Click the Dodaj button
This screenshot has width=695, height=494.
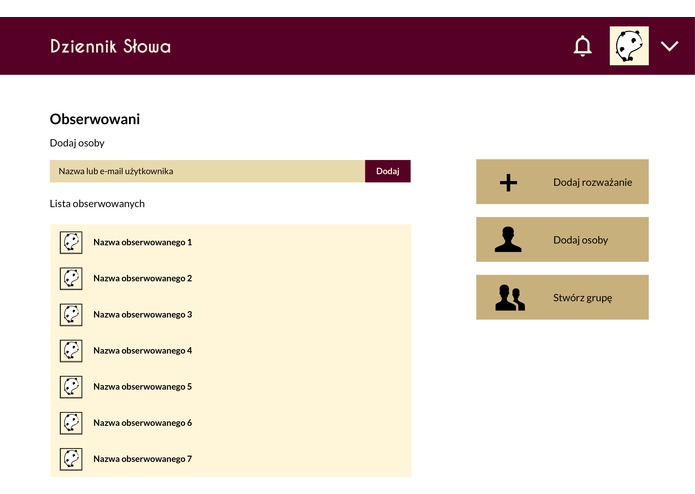coord(388,171)
